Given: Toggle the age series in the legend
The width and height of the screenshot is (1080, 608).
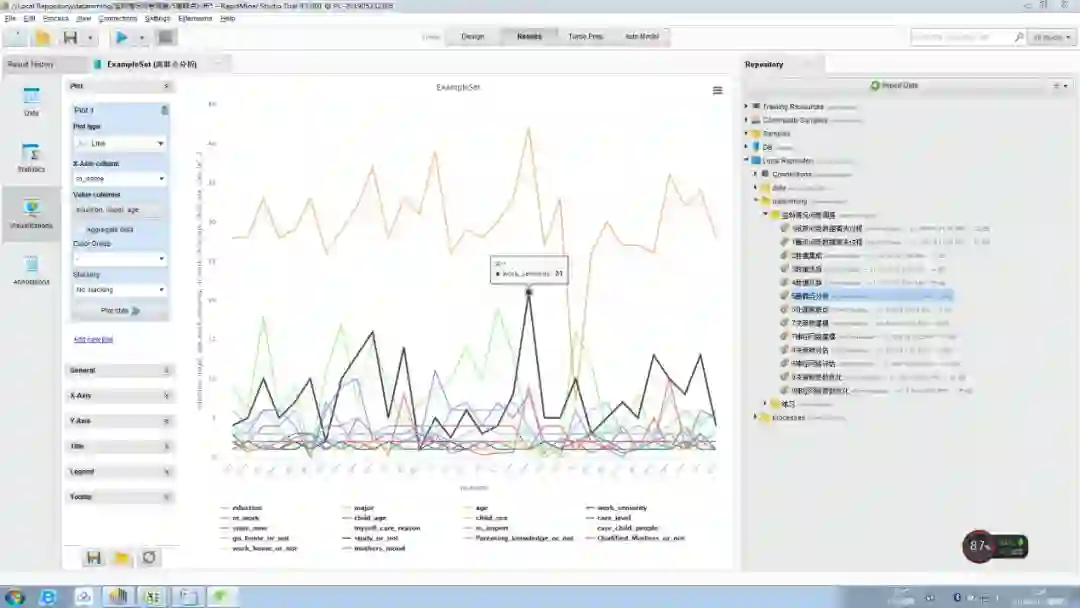Looking at the screenshot, I should click(x=476, y=507).
